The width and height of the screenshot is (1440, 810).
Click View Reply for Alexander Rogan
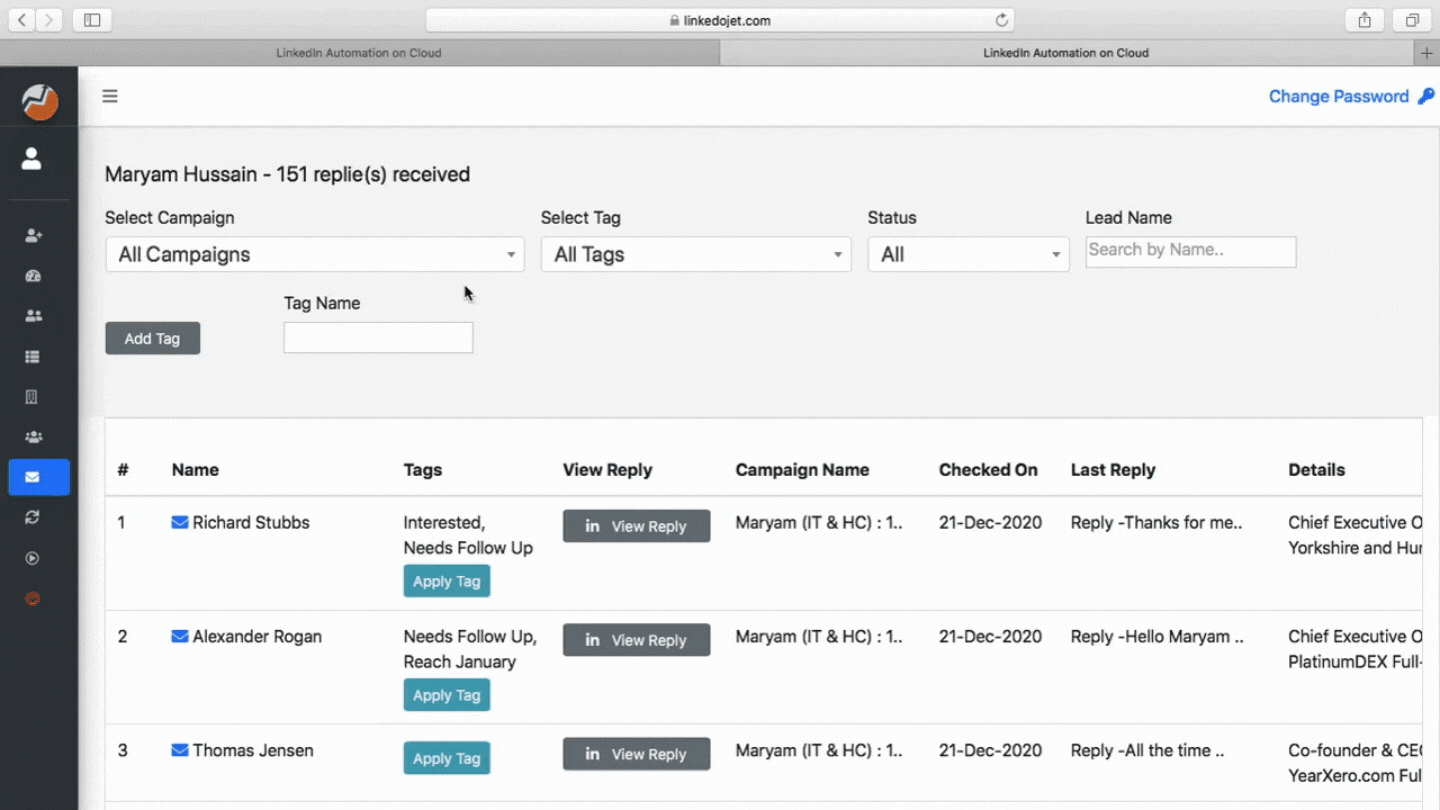pos(637,640)
